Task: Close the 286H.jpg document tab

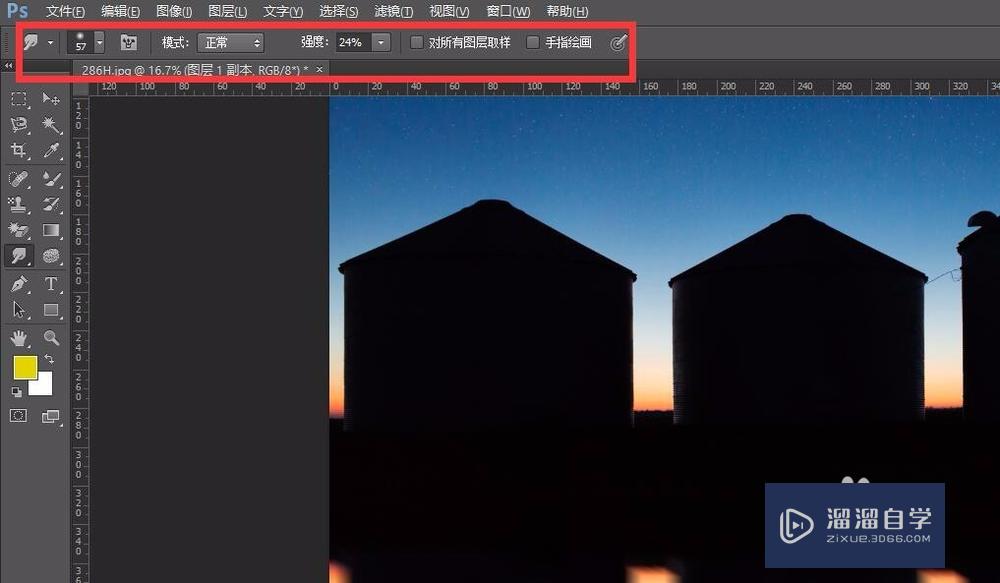Action: (320, 69)
